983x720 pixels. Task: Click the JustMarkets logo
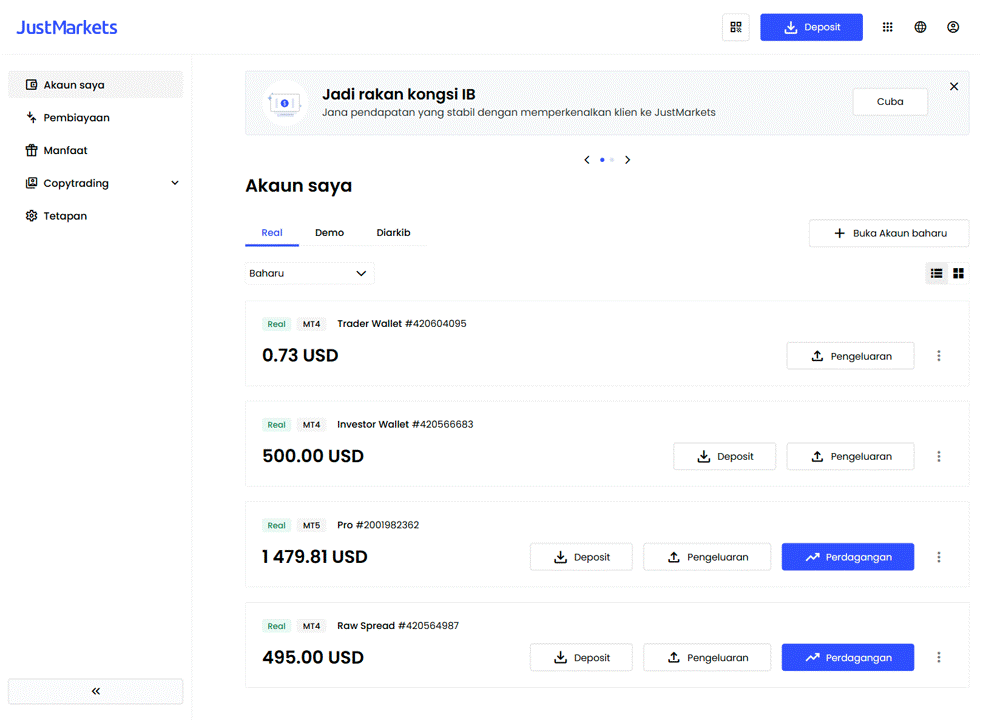tap(67, 27)
